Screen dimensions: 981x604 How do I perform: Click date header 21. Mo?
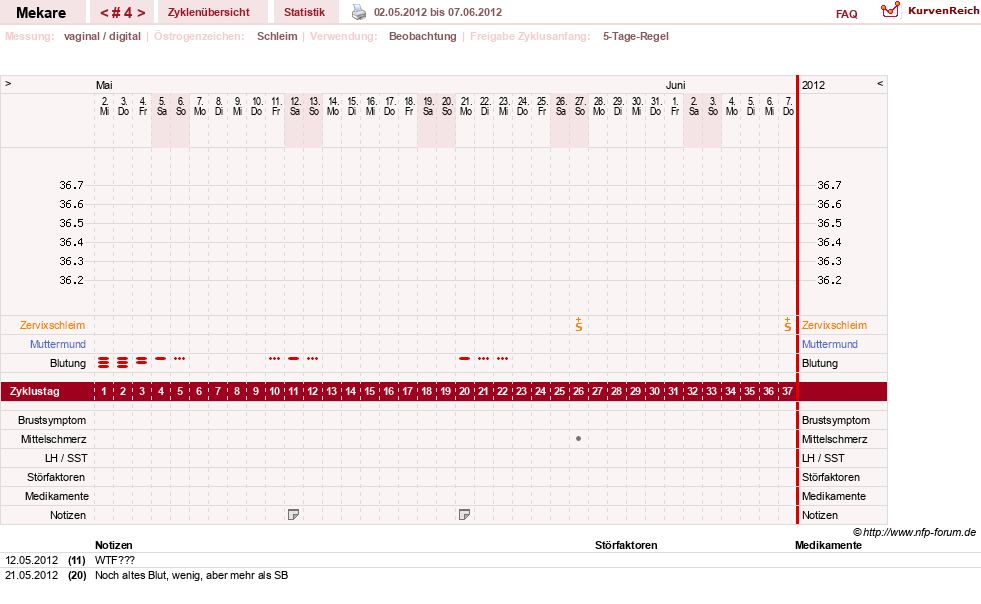(x=466, y=106)
